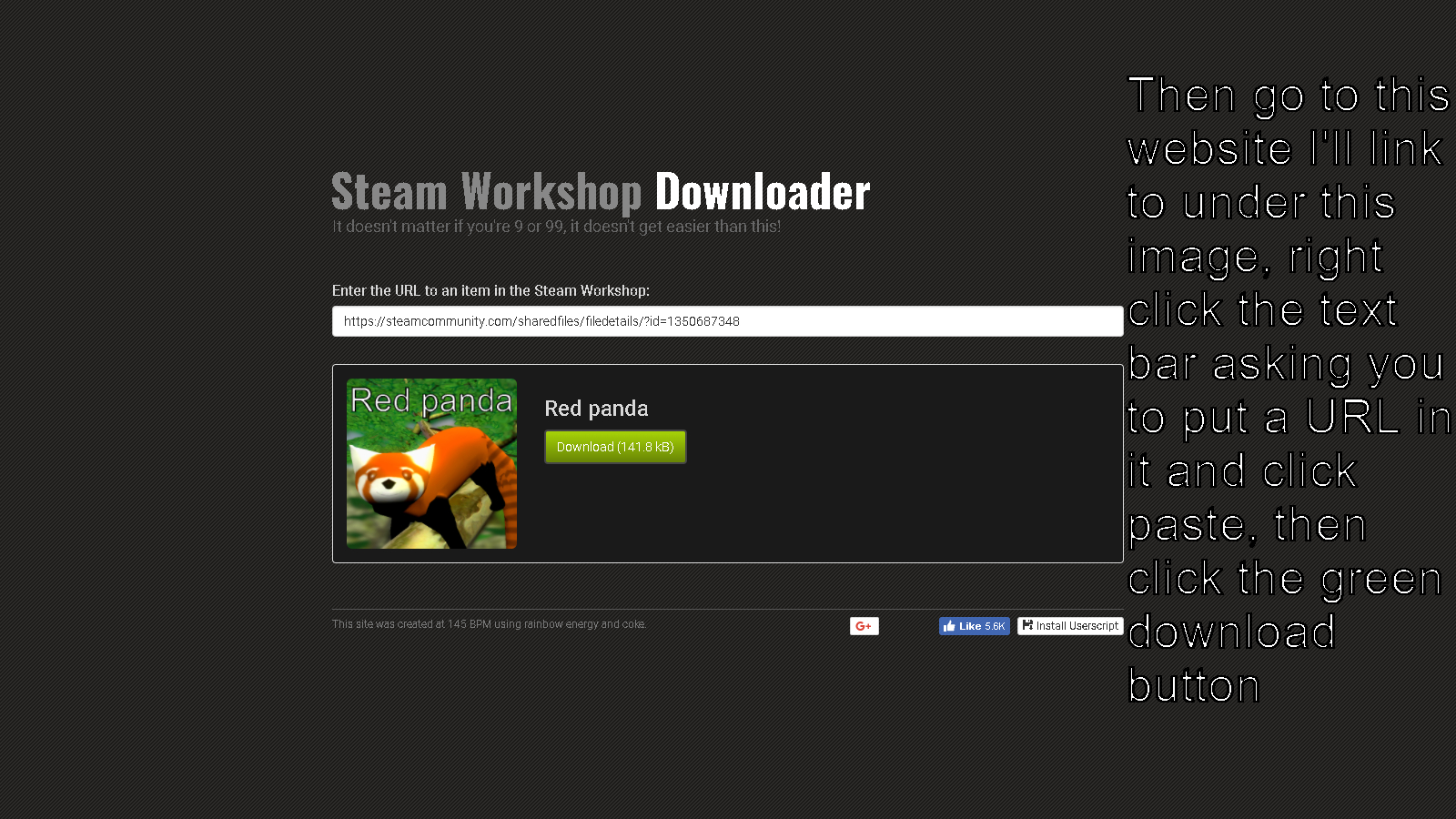Open the Red panda thumbnail image
The image size is (1456, 819).
pyautogui.click(x=431, y=463)
